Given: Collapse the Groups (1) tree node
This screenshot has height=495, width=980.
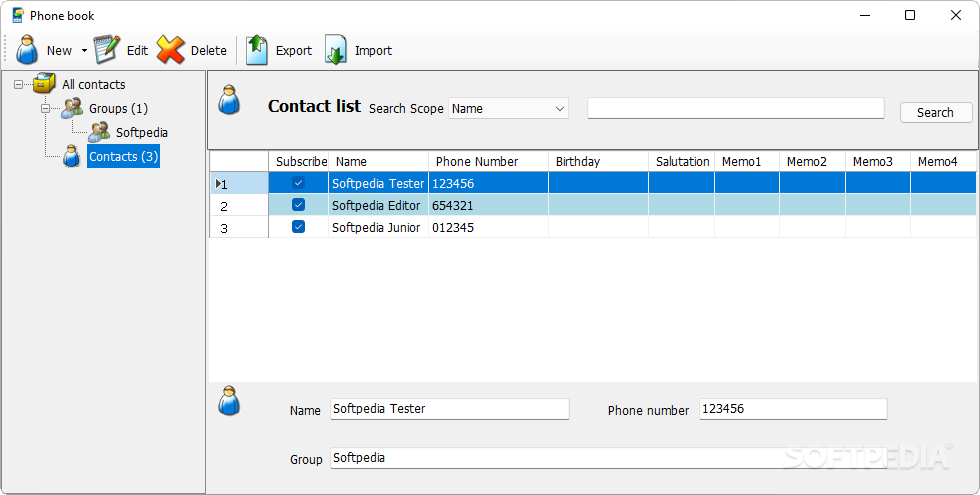Looking at the screenshot, I should (x=45, y=109).
